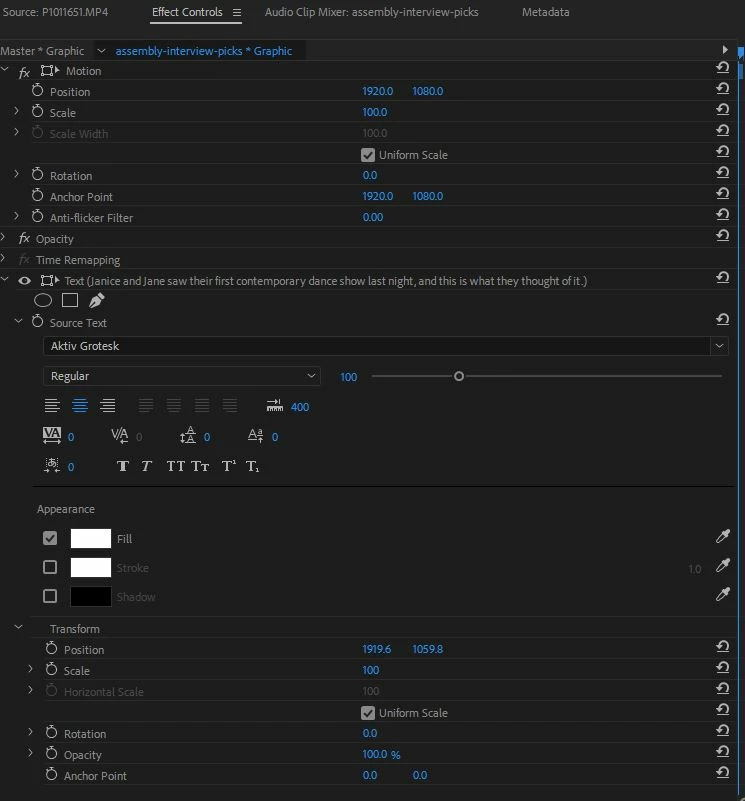This screenshot has width=745, height=801.
Task: Toggle stopwatch for Anti-flicker Filter
Action: coord(37,217)
